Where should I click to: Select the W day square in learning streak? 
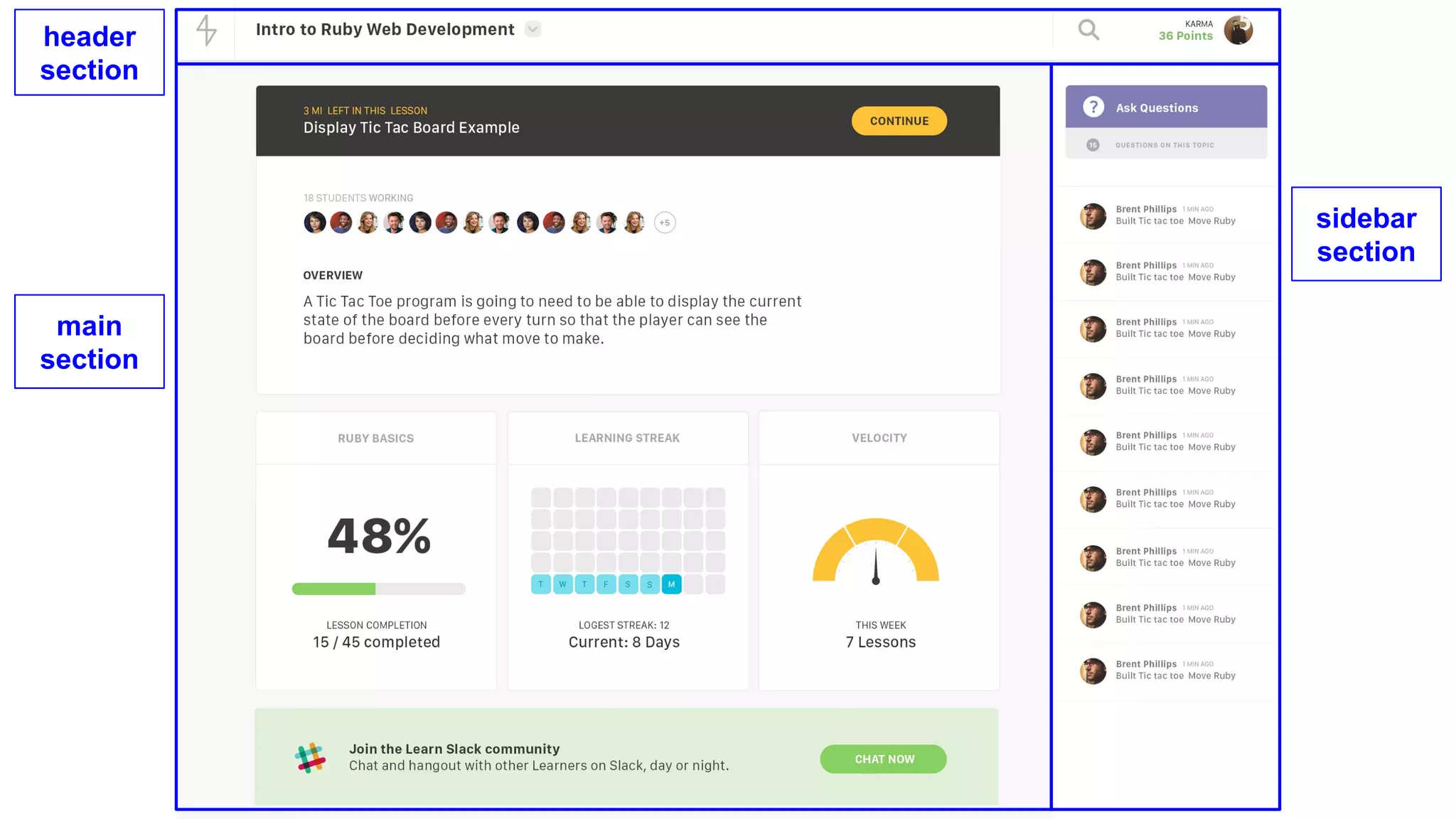pyautogui.click(x=562, y=584)
